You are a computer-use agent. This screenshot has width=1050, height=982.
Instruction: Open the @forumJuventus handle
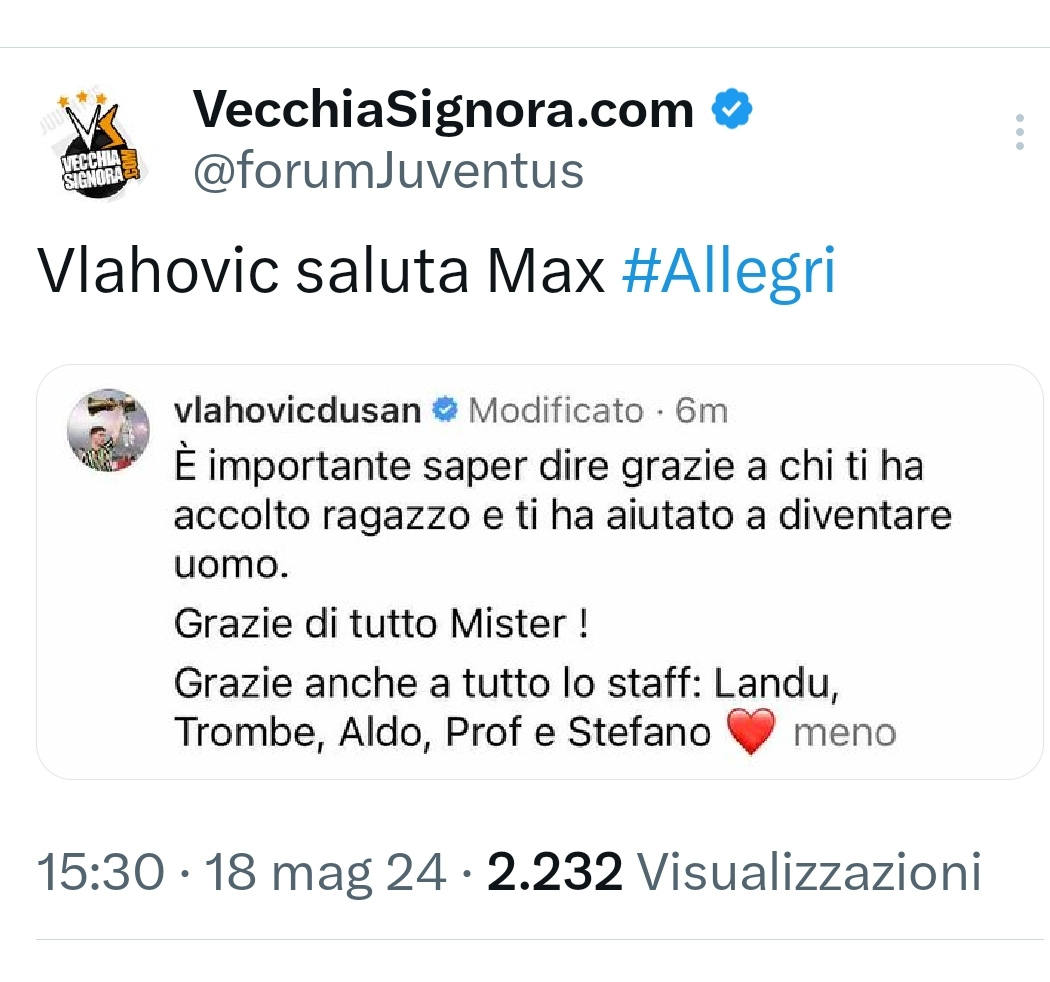[x=387, y=170]
